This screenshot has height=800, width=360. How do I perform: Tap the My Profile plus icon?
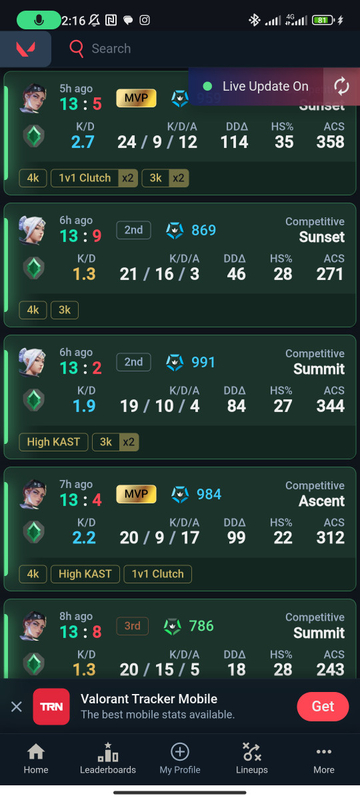(x=179, y=752)
